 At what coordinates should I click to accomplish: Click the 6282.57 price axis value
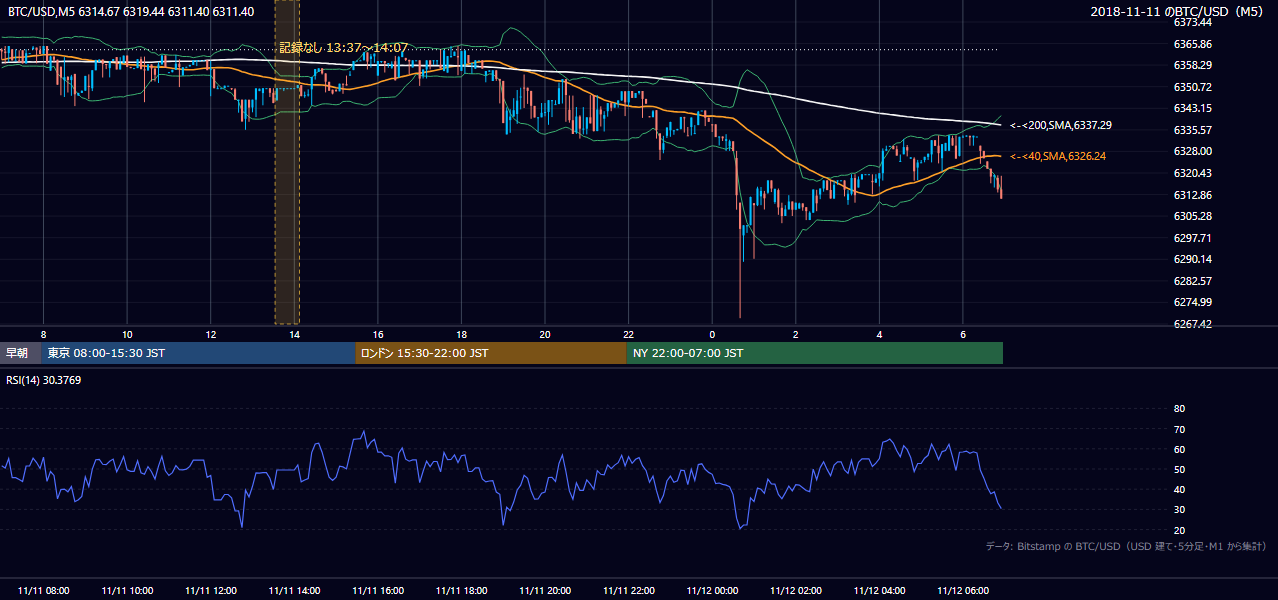[1193, 281]
